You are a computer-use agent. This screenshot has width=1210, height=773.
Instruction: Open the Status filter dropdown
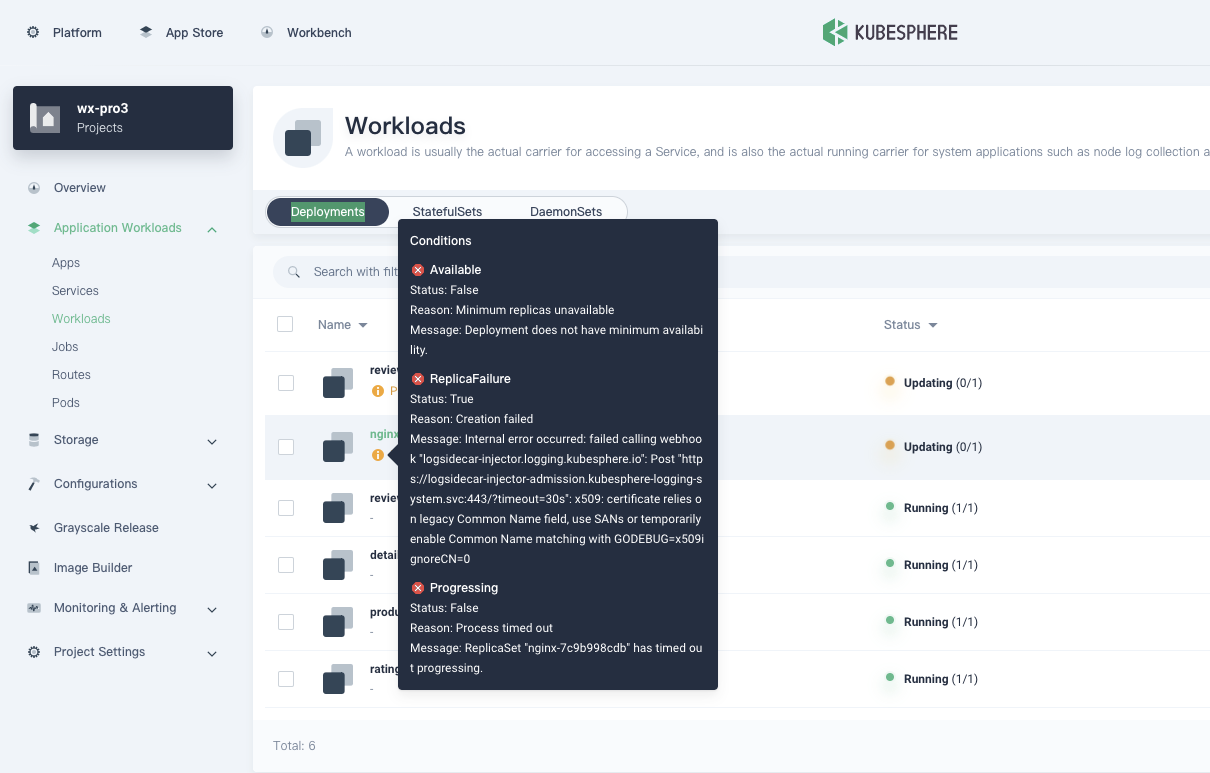tap(932, 324)
